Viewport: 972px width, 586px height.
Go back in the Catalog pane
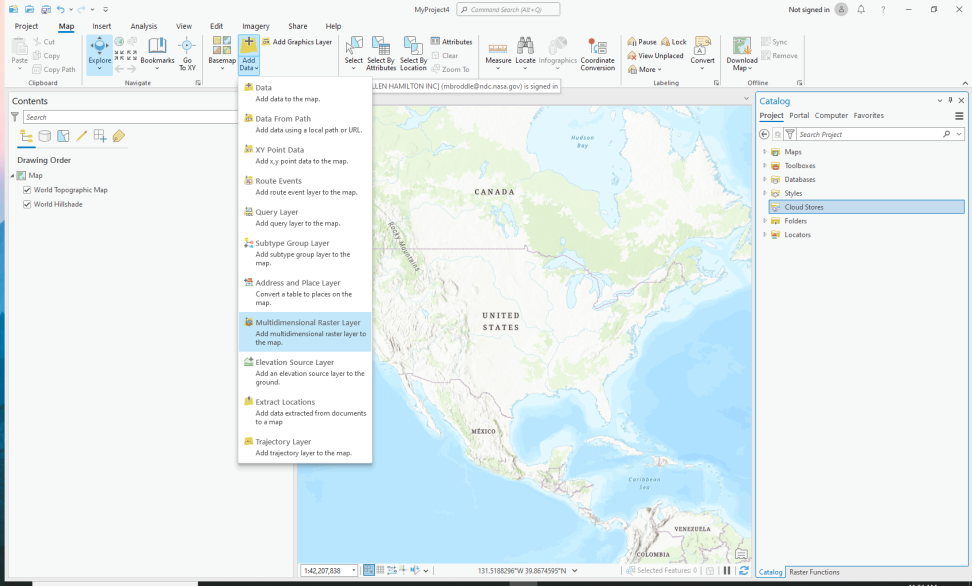click(x=764, y=134)
